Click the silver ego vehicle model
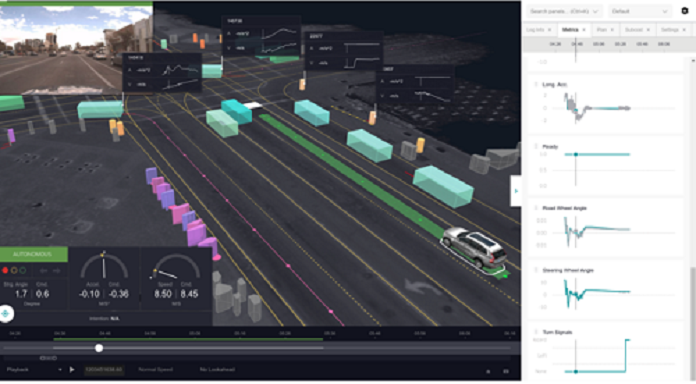Viewport: 696px width, 384px height. tap(475, 248)
